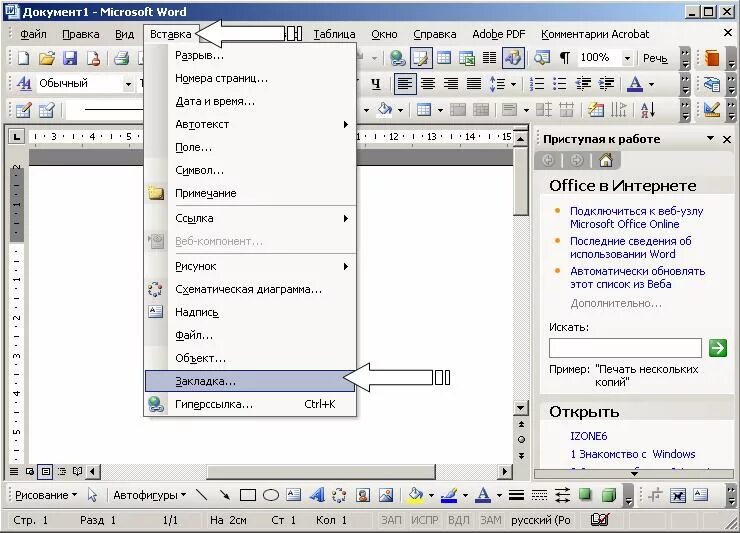
Task: Click the Drawing toolbar font color A
Action: coord(483,495)
